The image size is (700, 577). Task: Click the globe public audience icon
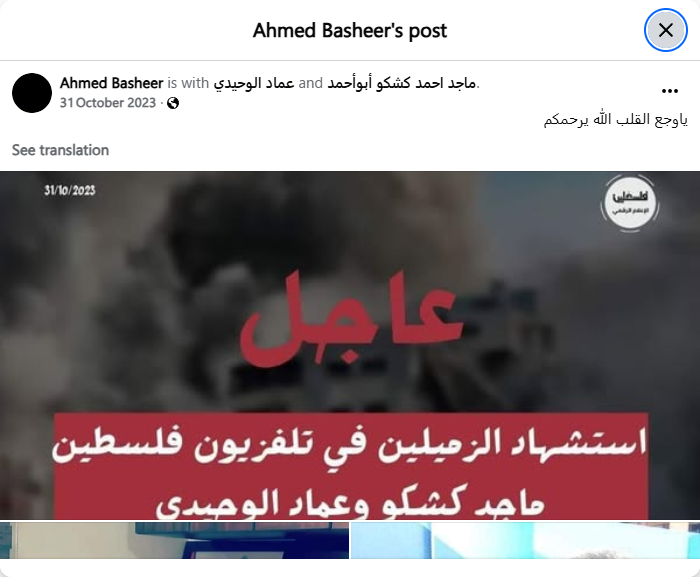173,103
